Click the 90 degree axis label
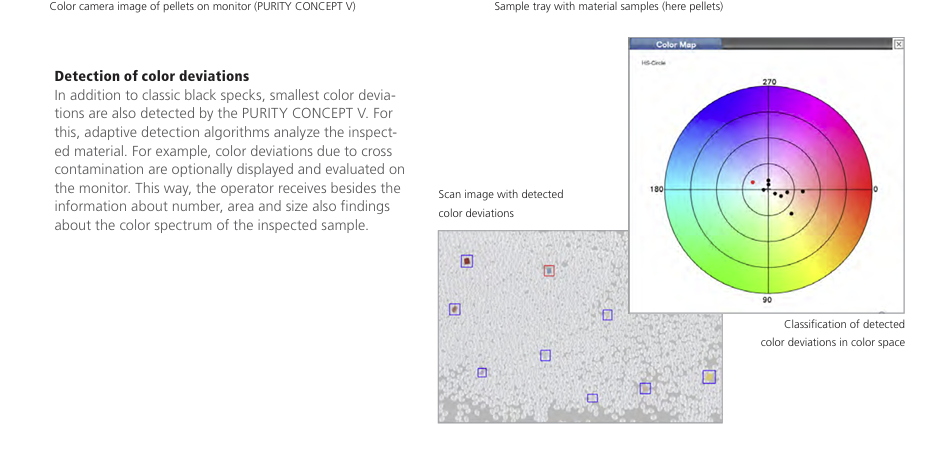This screenshot has height=451, width=946. pyautogui.click(x=767, y=299)
